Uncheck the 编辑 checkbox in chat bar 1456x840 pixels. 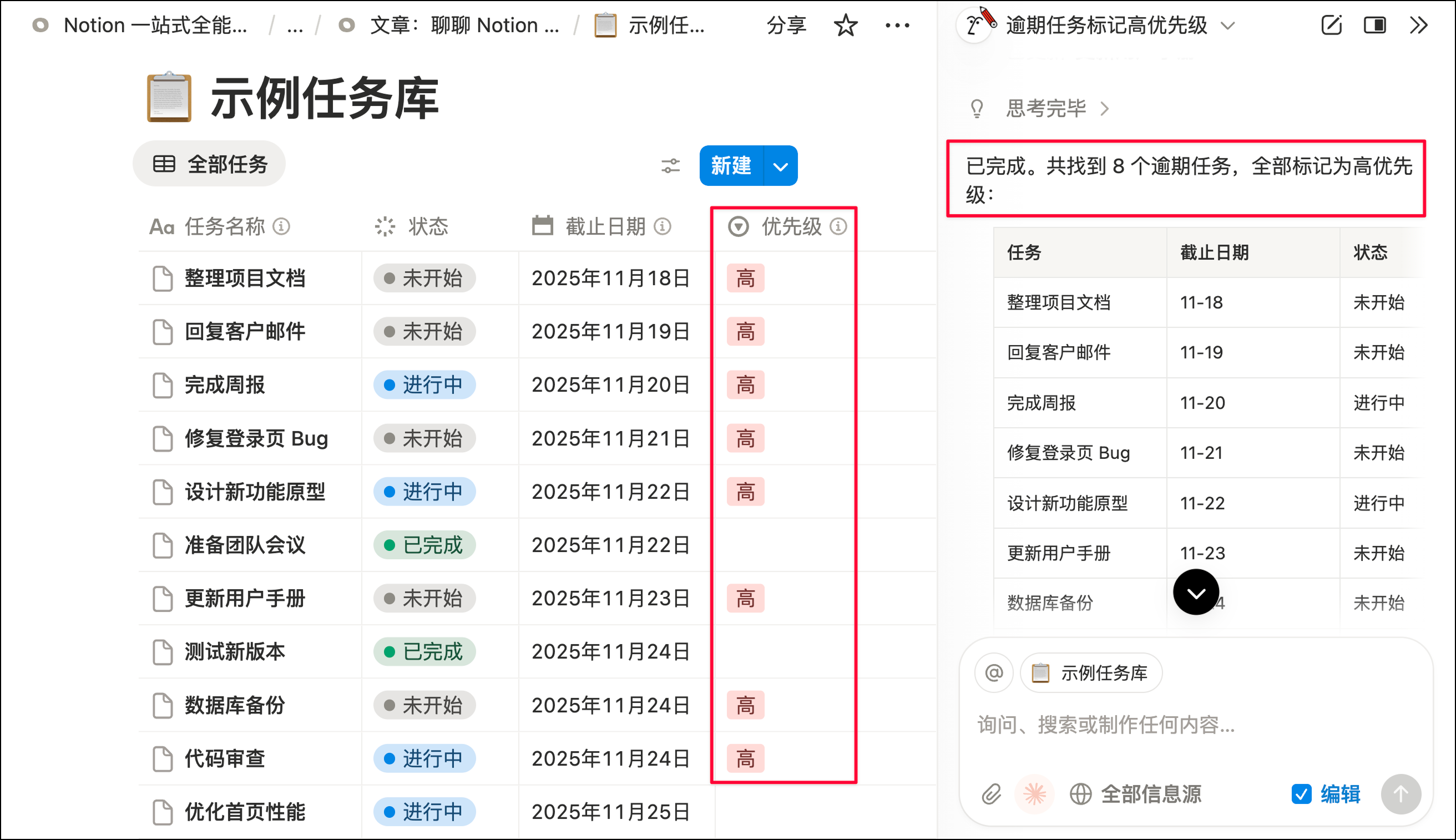pos(1300,795)
